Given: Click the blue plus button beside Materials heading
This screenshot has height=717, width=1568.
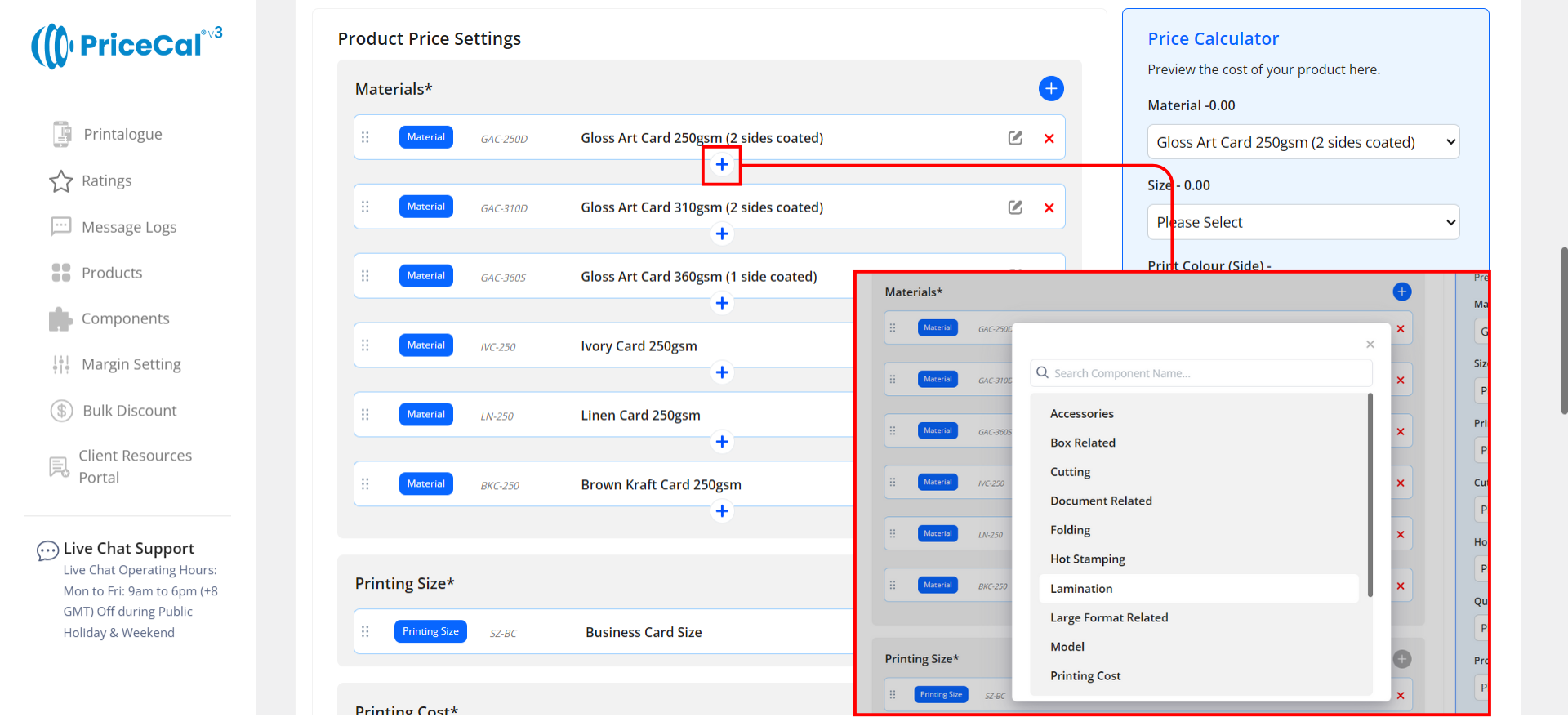Looking at the screenshot, I should click(x=1050, y=88).
